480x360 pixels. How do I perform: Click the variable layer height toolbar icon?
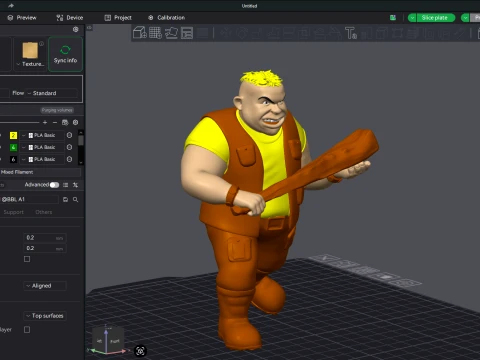point(203,33)
